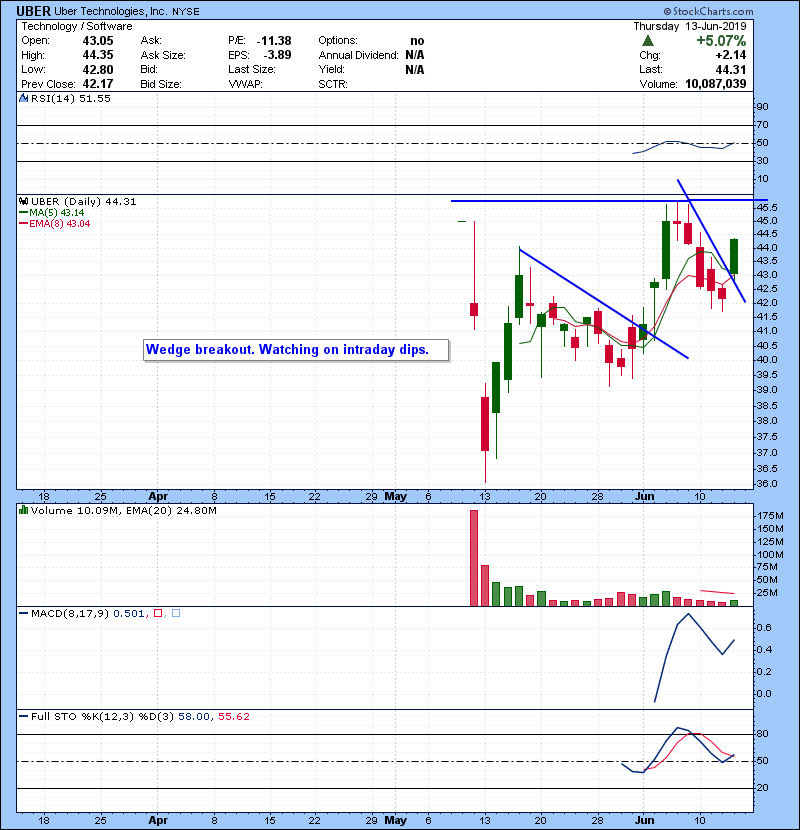Click the RSI indicator icon beside RSI(14)
800x830 pixels.
[23, 98]
